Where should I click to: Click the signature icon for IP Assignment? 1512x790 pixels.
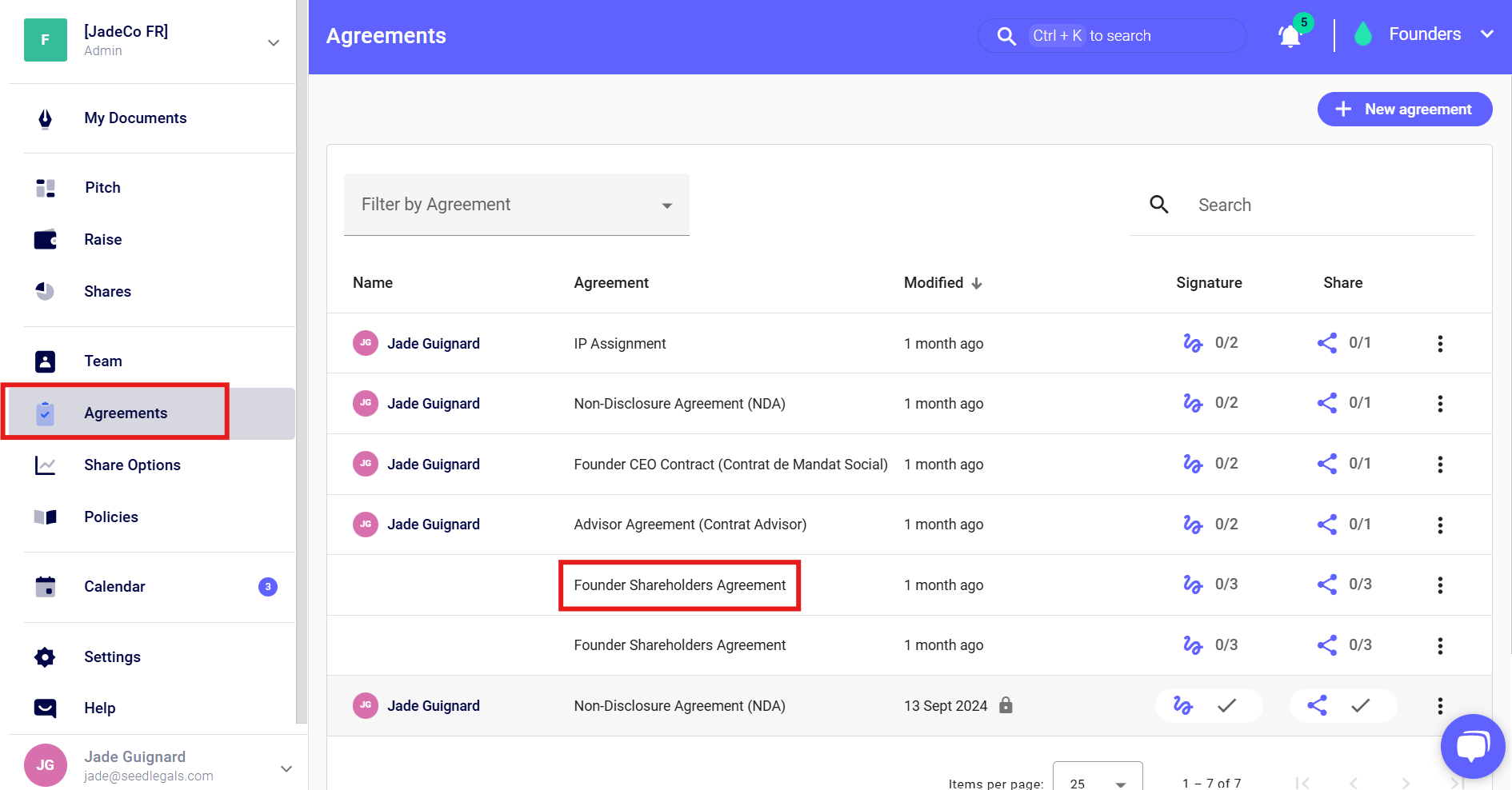(1192, 343)
